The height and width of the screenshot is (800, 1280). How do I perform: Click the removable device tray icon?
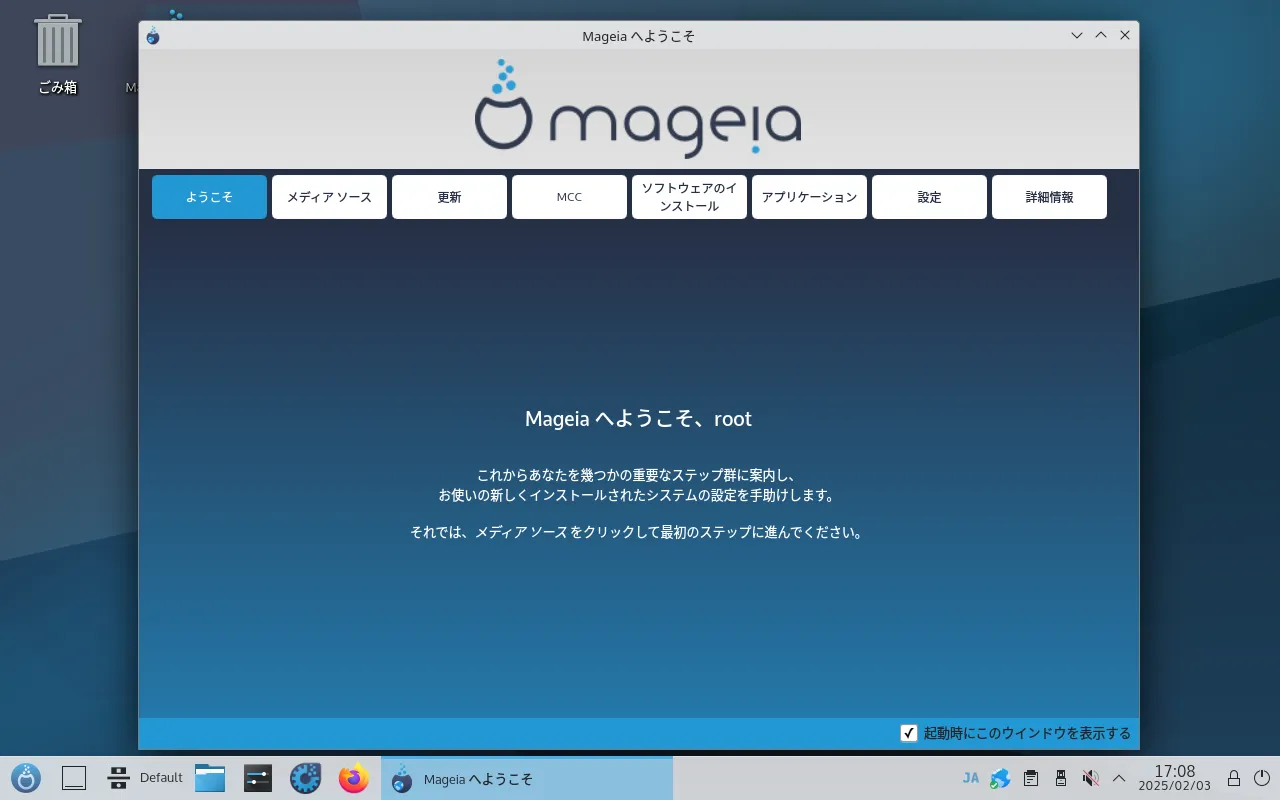click(1061, 778)
